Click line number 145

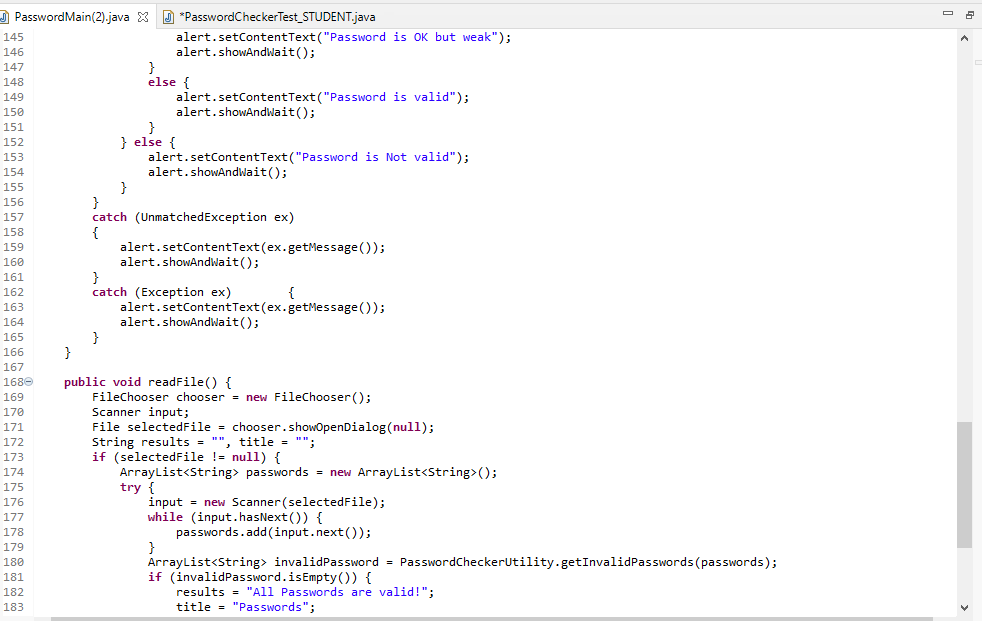(13, 37)
